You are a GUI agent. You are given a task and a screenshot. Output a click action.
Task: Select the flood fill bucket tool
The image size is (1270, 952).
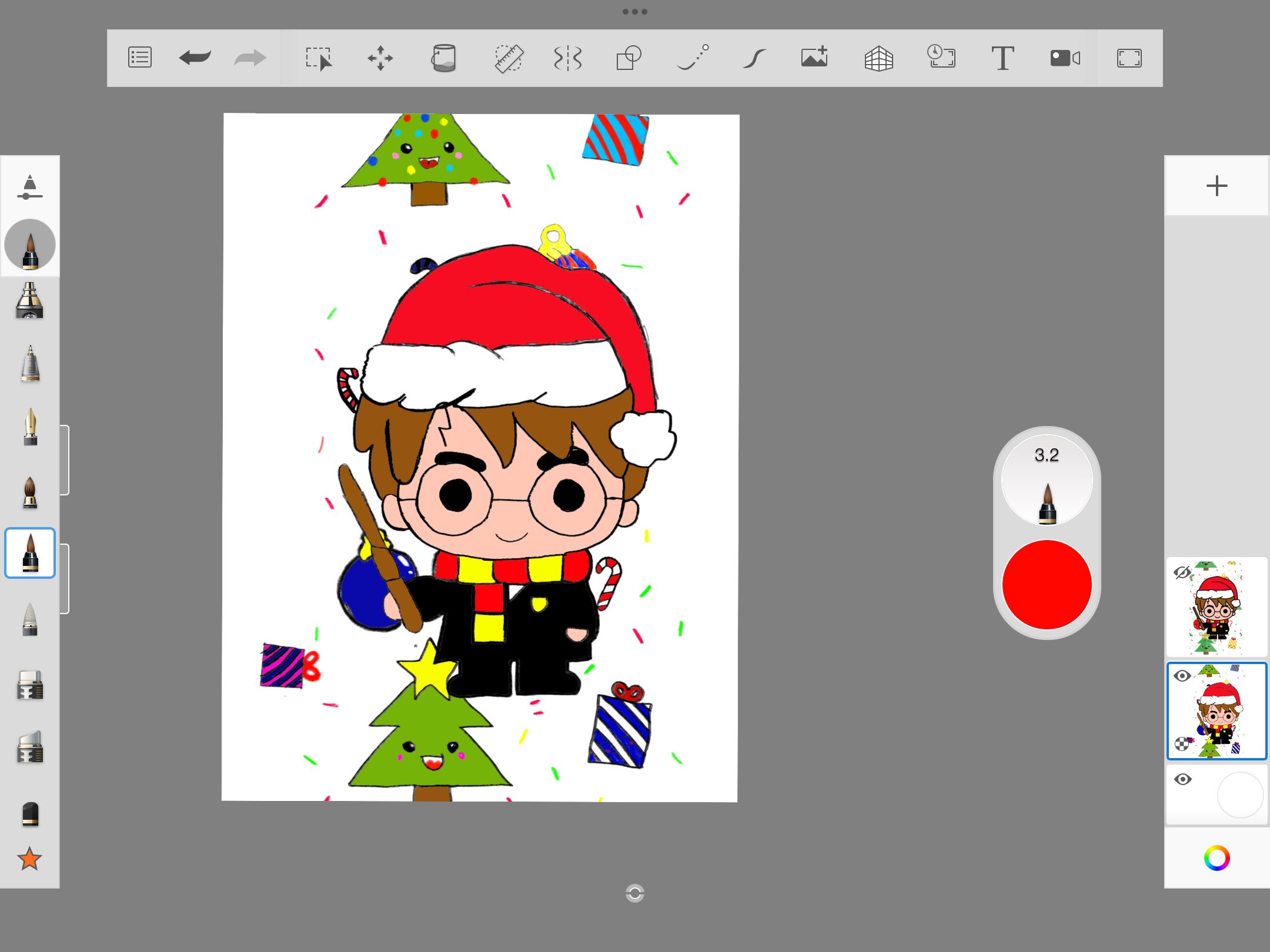pyautogui.click(x=443, y=58)
